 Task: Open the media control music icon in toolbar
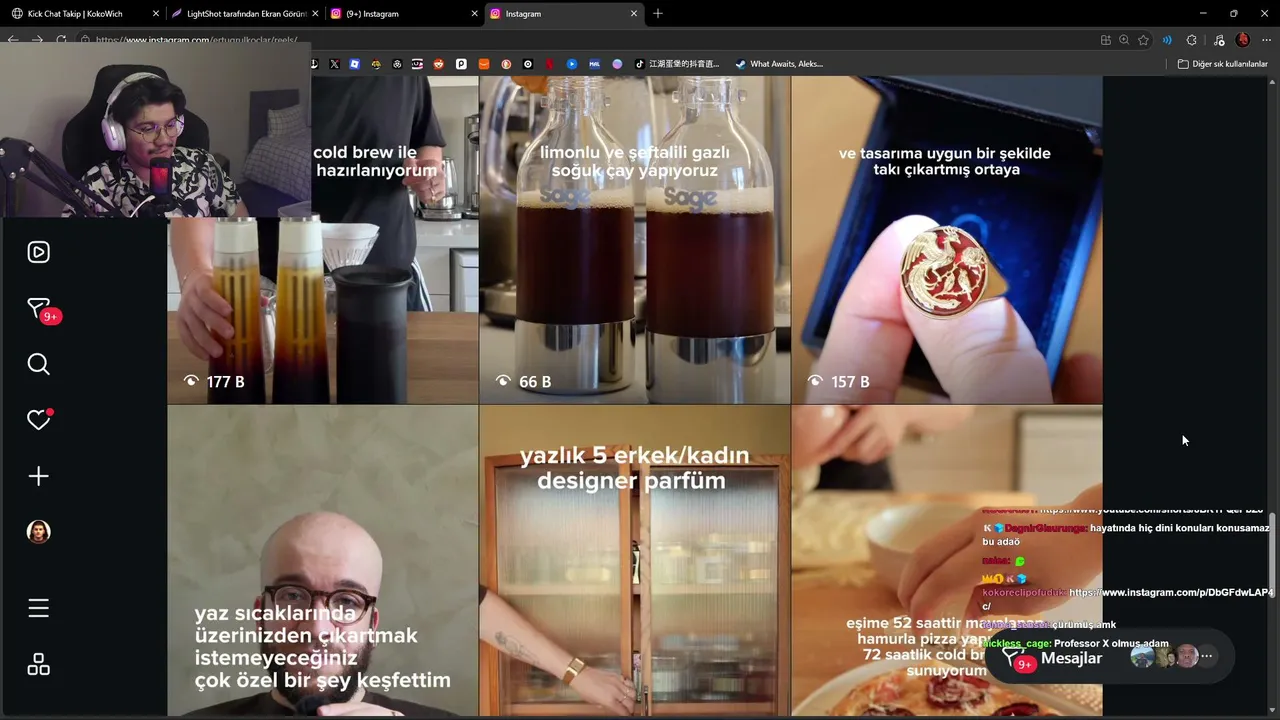[1219, 40]
